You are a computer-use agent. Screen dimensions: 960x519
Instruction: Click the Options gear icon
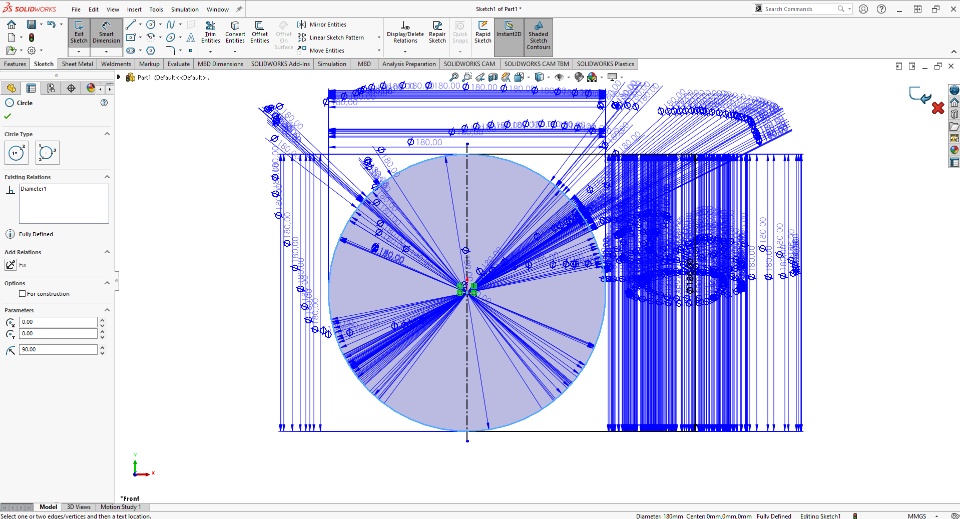(x=31, y=51)
